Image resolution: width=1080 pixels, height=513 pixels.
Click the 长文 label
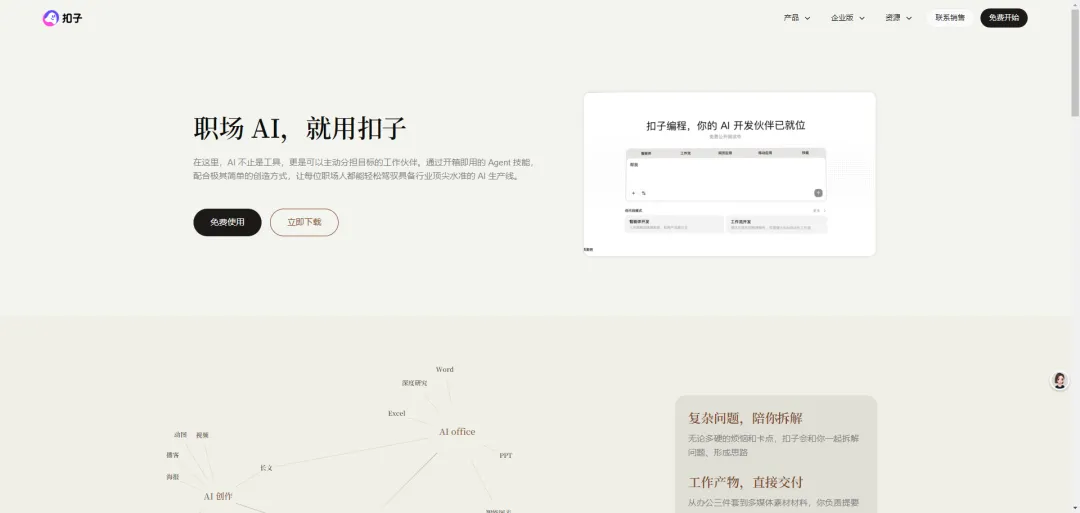[x=267, y=468]
